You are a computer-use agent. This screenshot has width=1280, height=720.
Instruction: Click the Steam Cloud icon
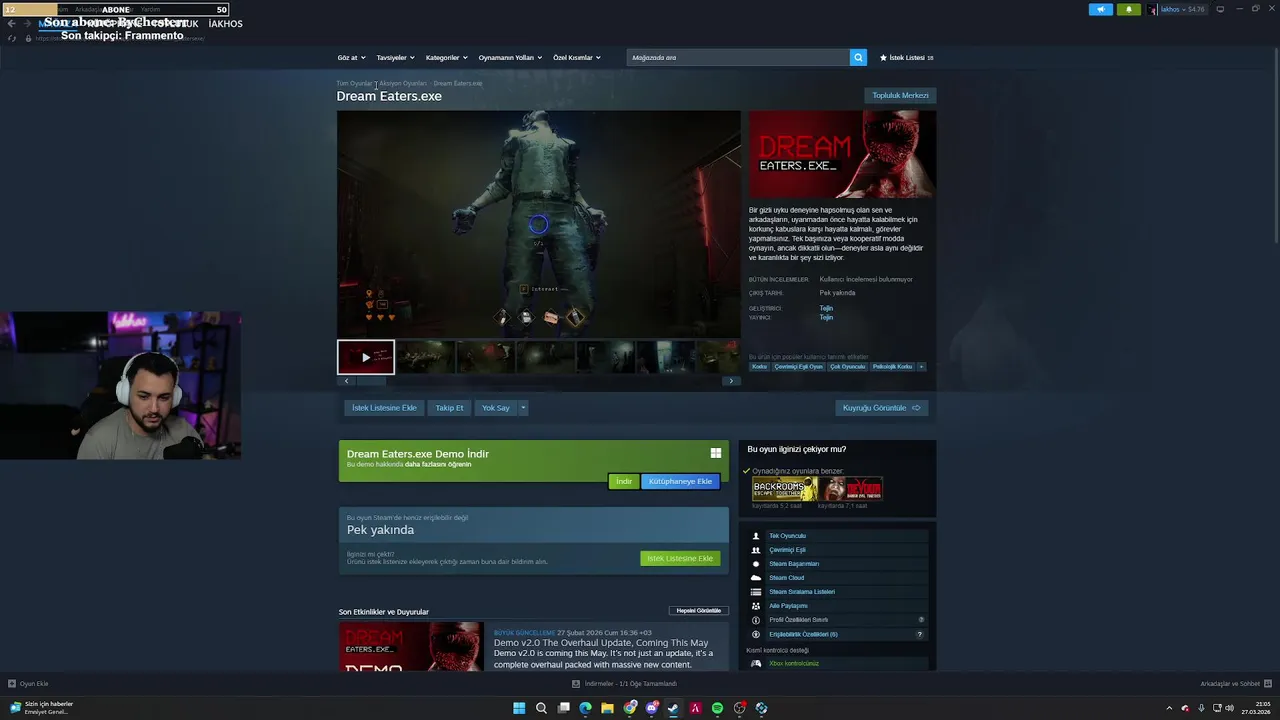click(756, 578)
